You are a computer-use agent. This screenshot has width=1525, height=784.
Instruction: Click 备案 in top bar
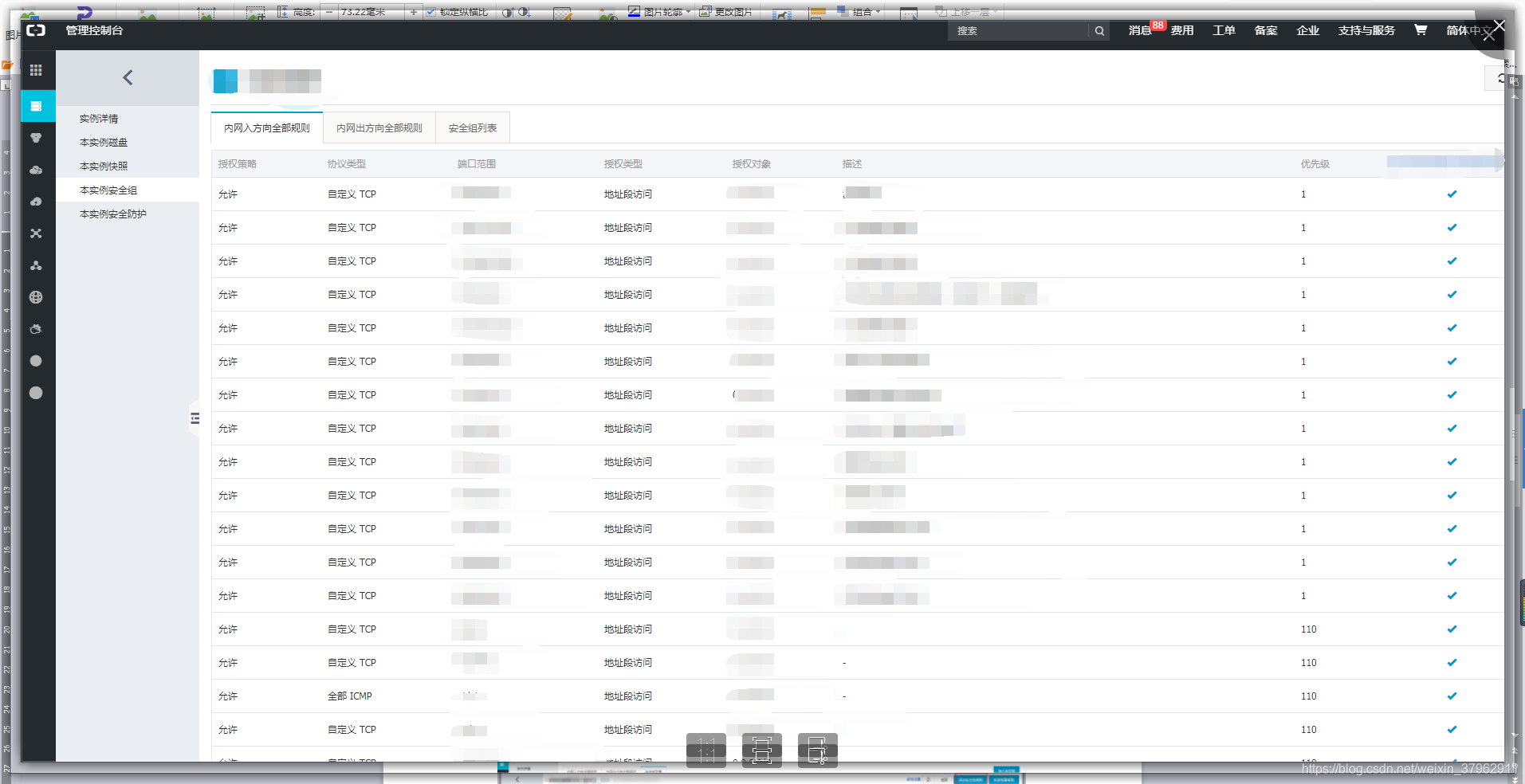1266,30
